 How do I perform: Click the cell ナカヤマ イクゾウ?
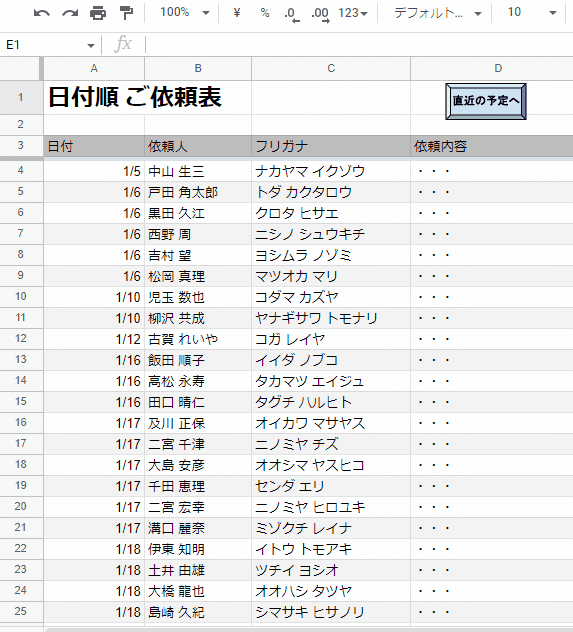331,171
